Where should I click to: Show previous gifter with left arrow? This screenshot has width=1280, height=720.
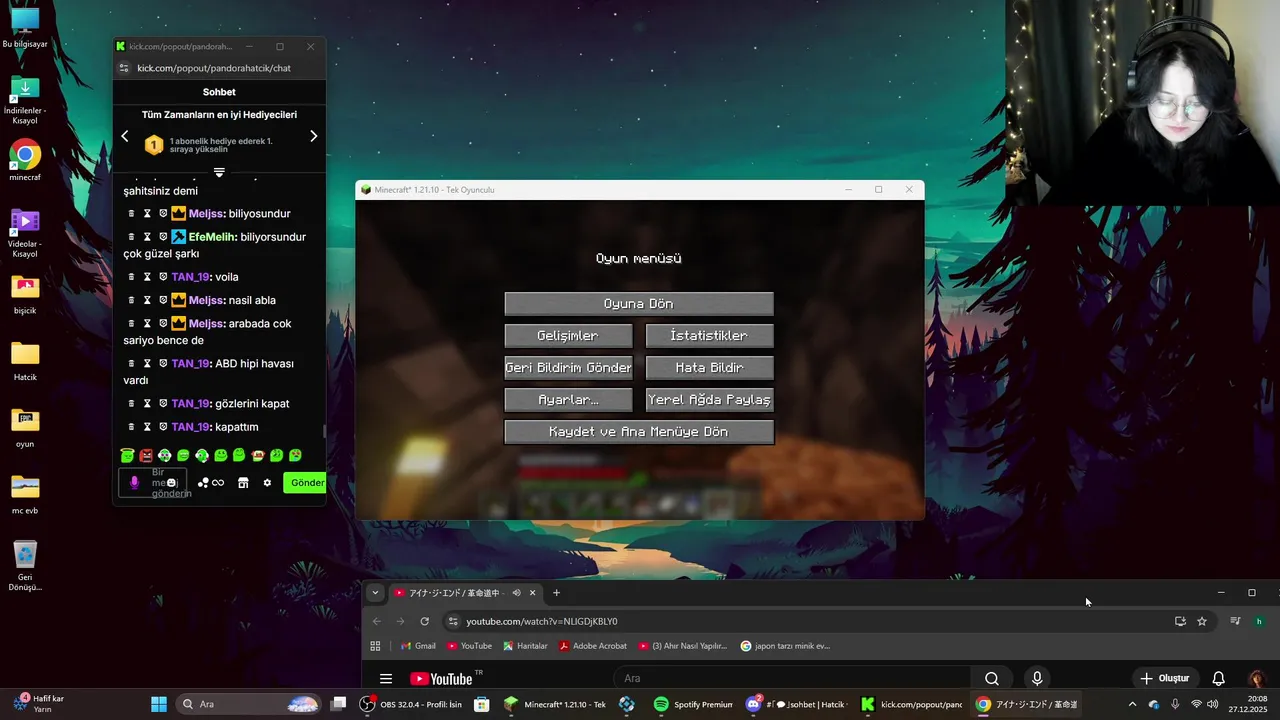125,136
